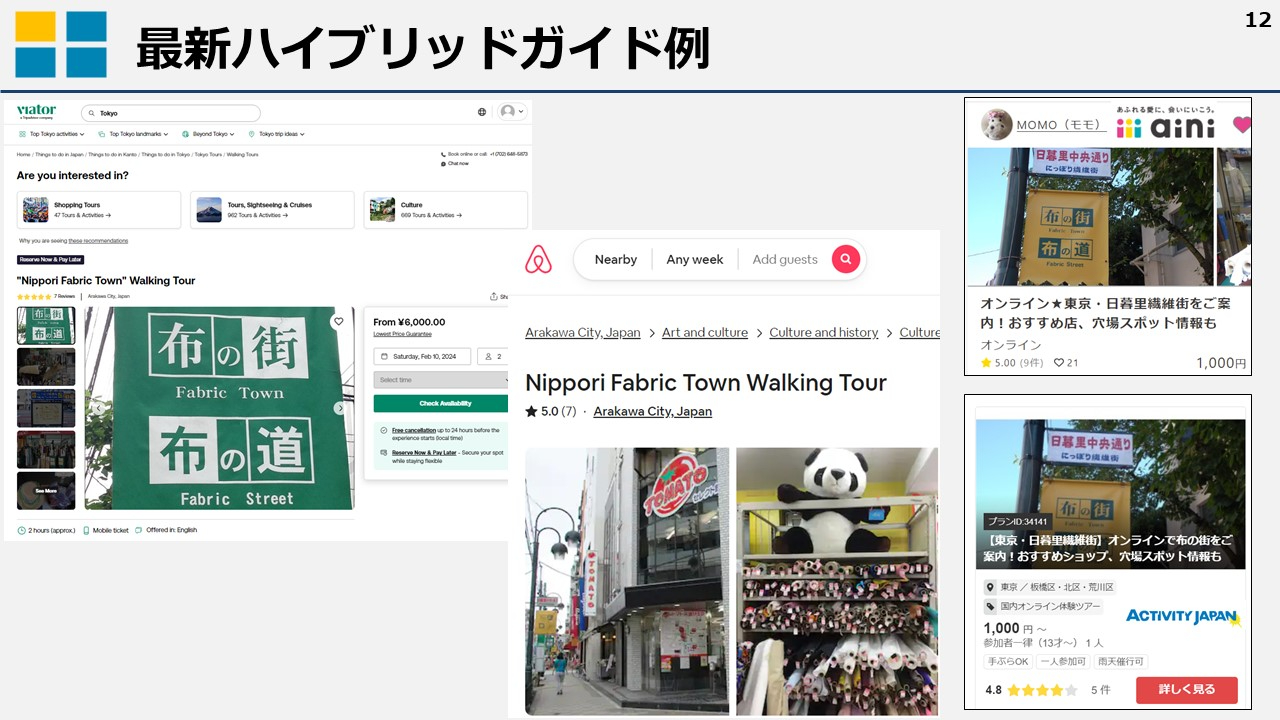This screenshot has height=720, width=1280.
Task: Click the wishlist heart on the Viator photo
Action: click(339, 322)
